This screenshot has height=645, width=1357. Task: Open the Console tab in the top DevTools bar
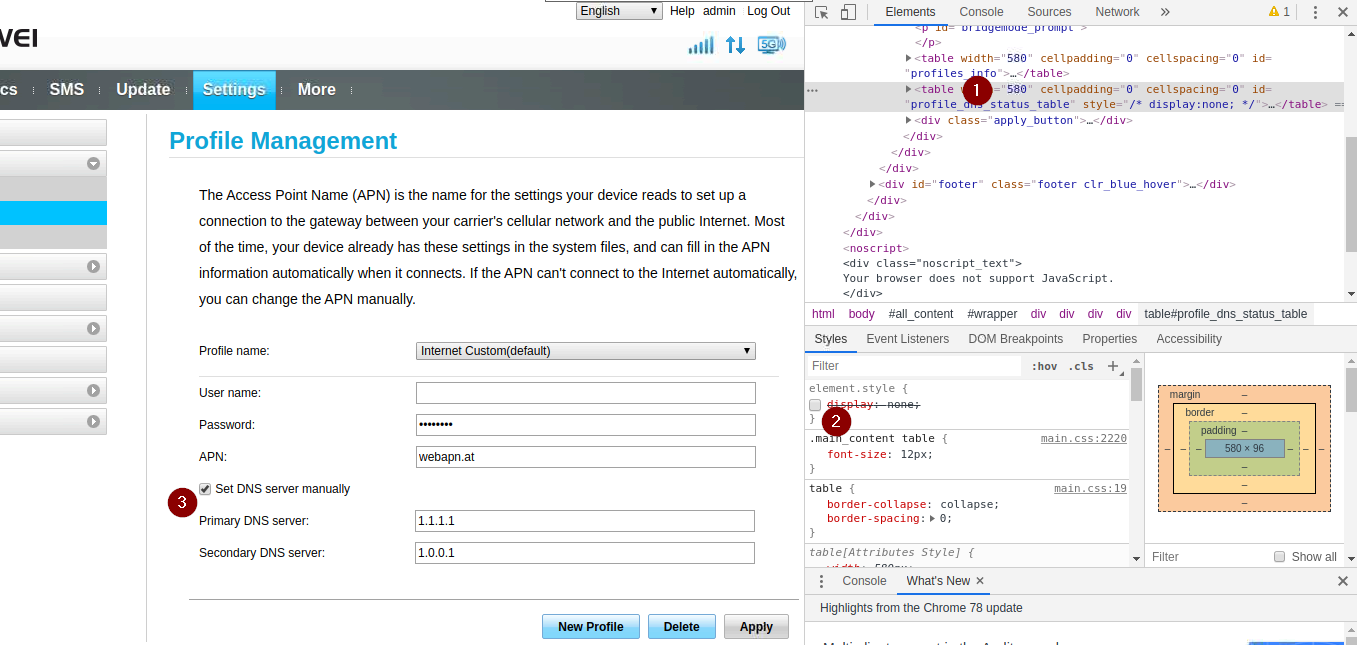(982, 12)
